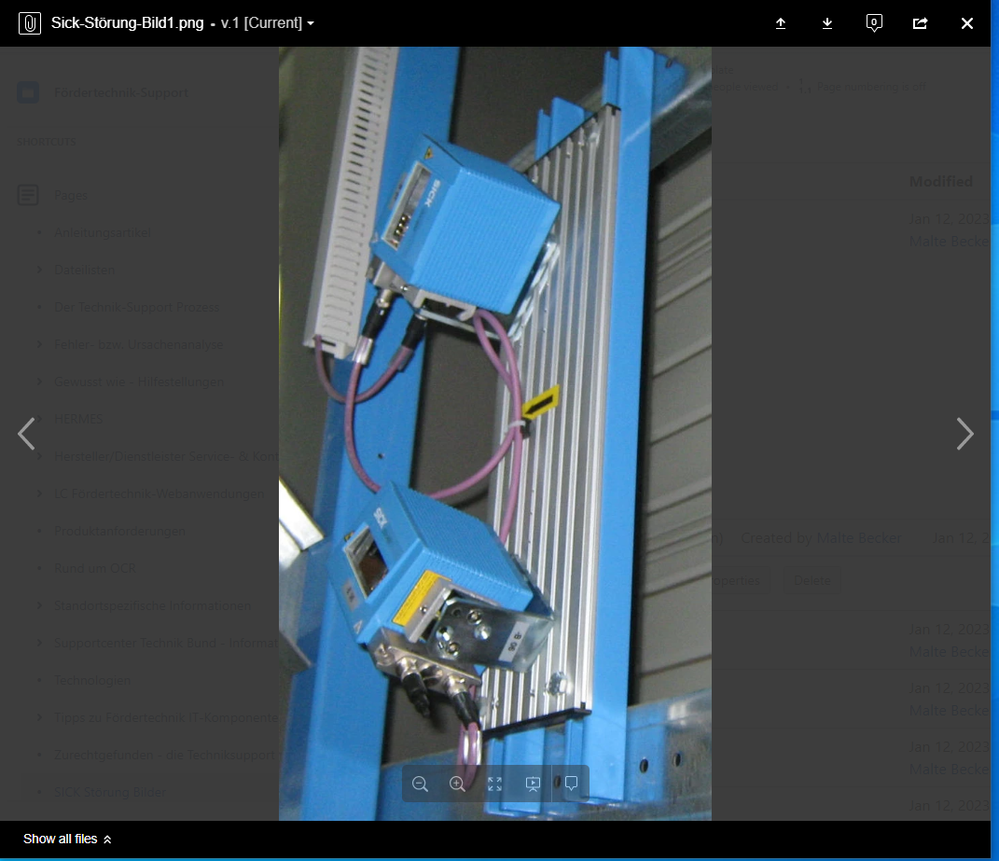The image size is (999, 861).
Task: Fit the image to the screen
Action: coord(495,784)
